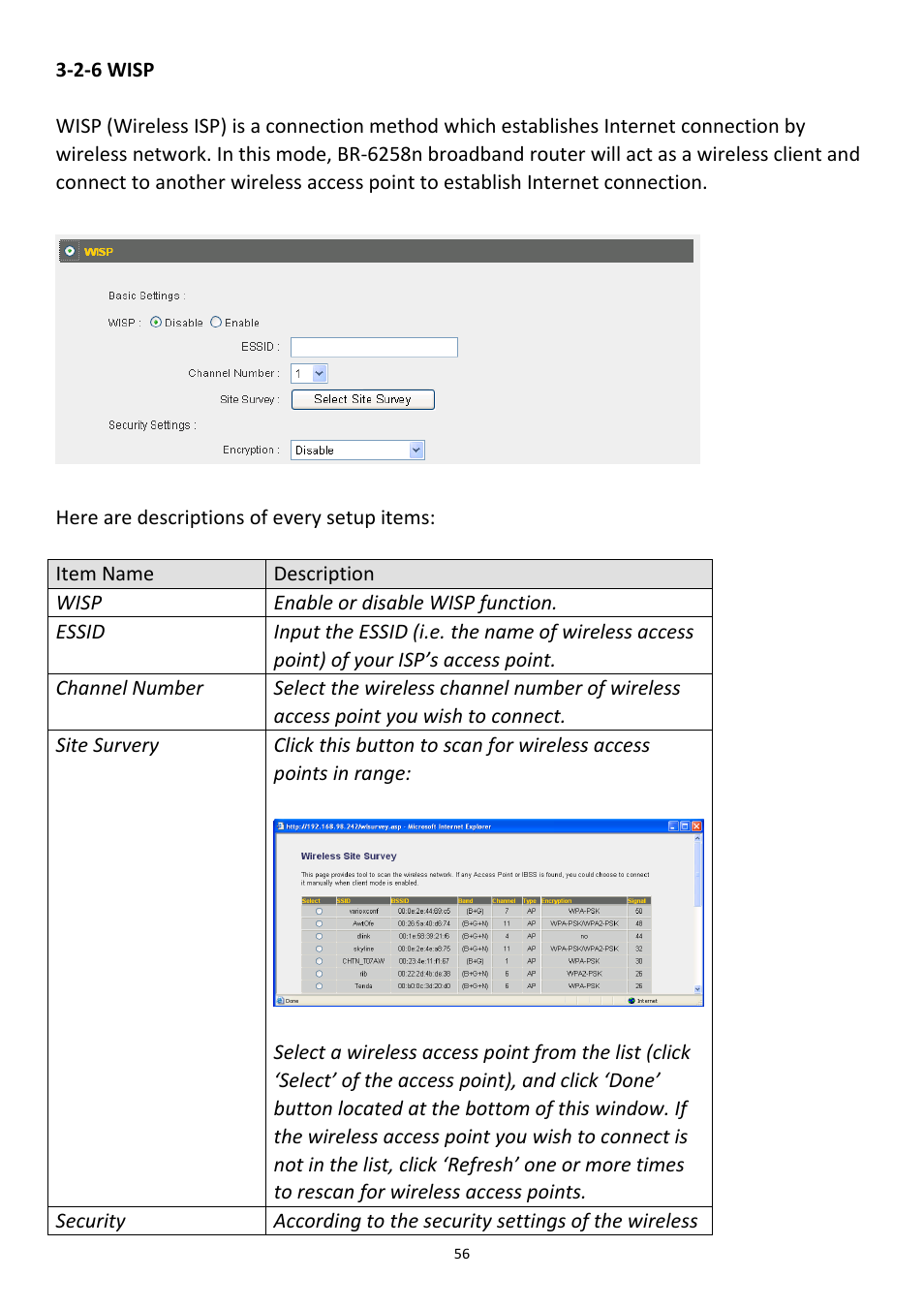Click the Done status icon in status bar
Image resolution: width=924 pixels, height=1308 pixels.
pos(281,1001)
